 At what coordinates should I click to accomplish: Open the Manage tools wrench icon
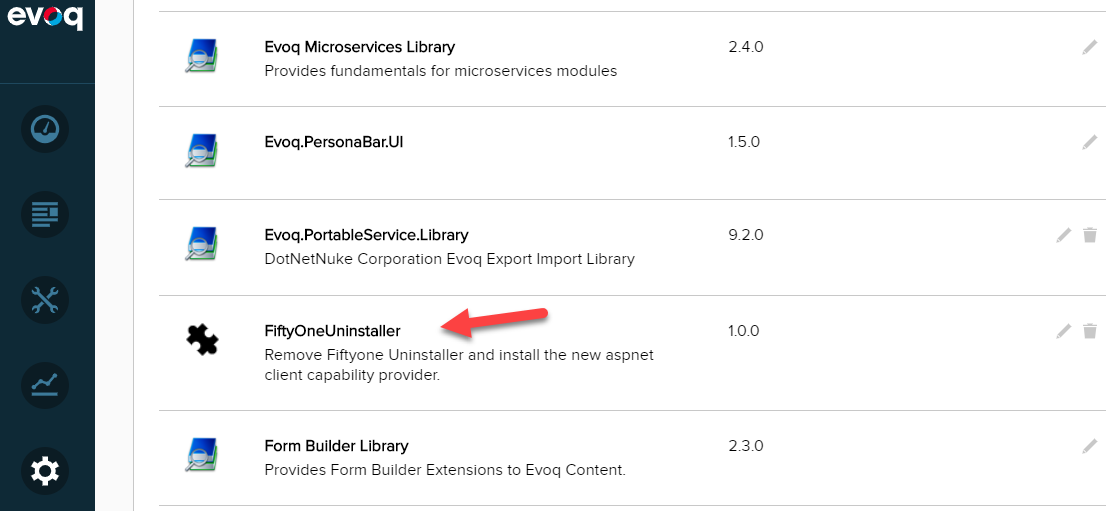(45, 299)
